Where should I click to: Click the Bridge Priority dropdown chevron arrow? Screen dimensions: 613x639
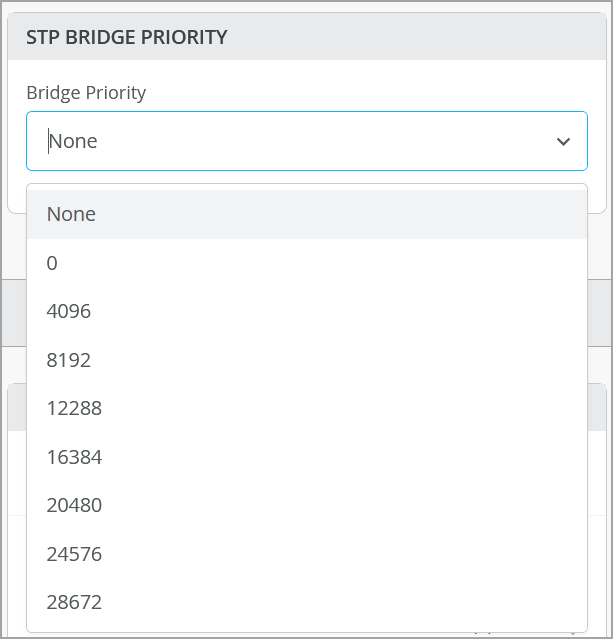563,141
